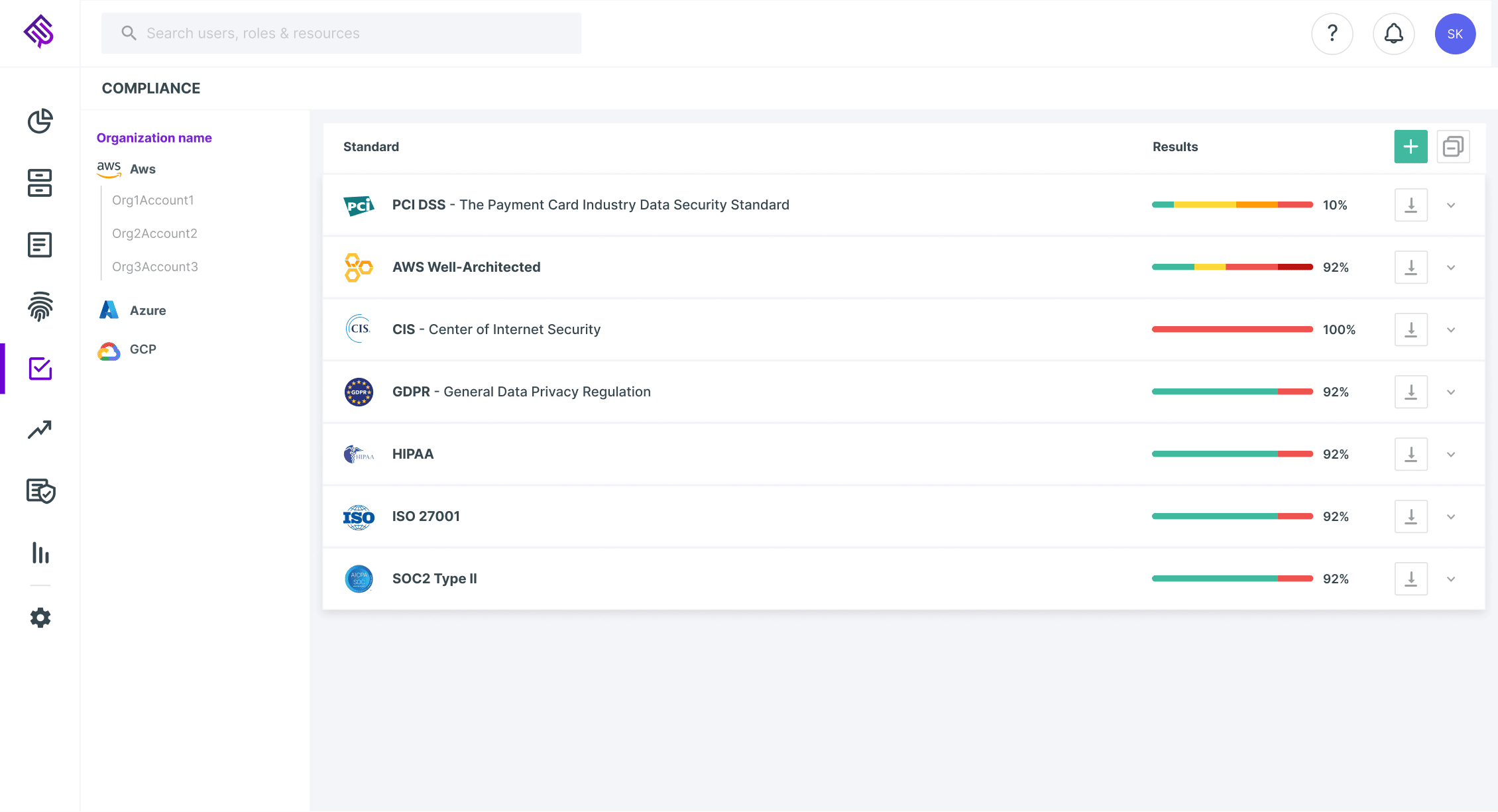Click the 10% value in PCI row
Screen dimensions: 1498x812
[x=1335, y=205]
